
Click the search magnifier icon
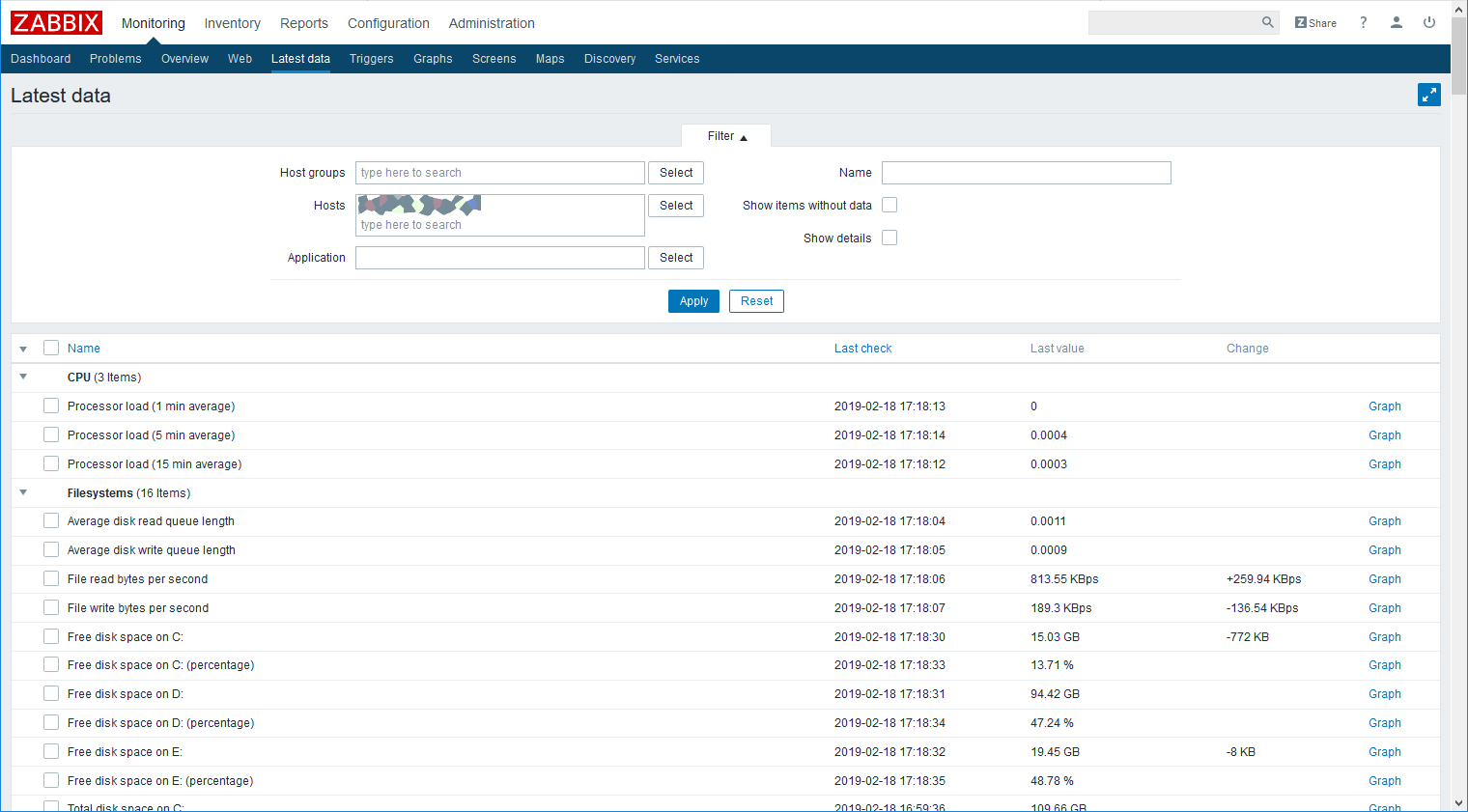1267,22
